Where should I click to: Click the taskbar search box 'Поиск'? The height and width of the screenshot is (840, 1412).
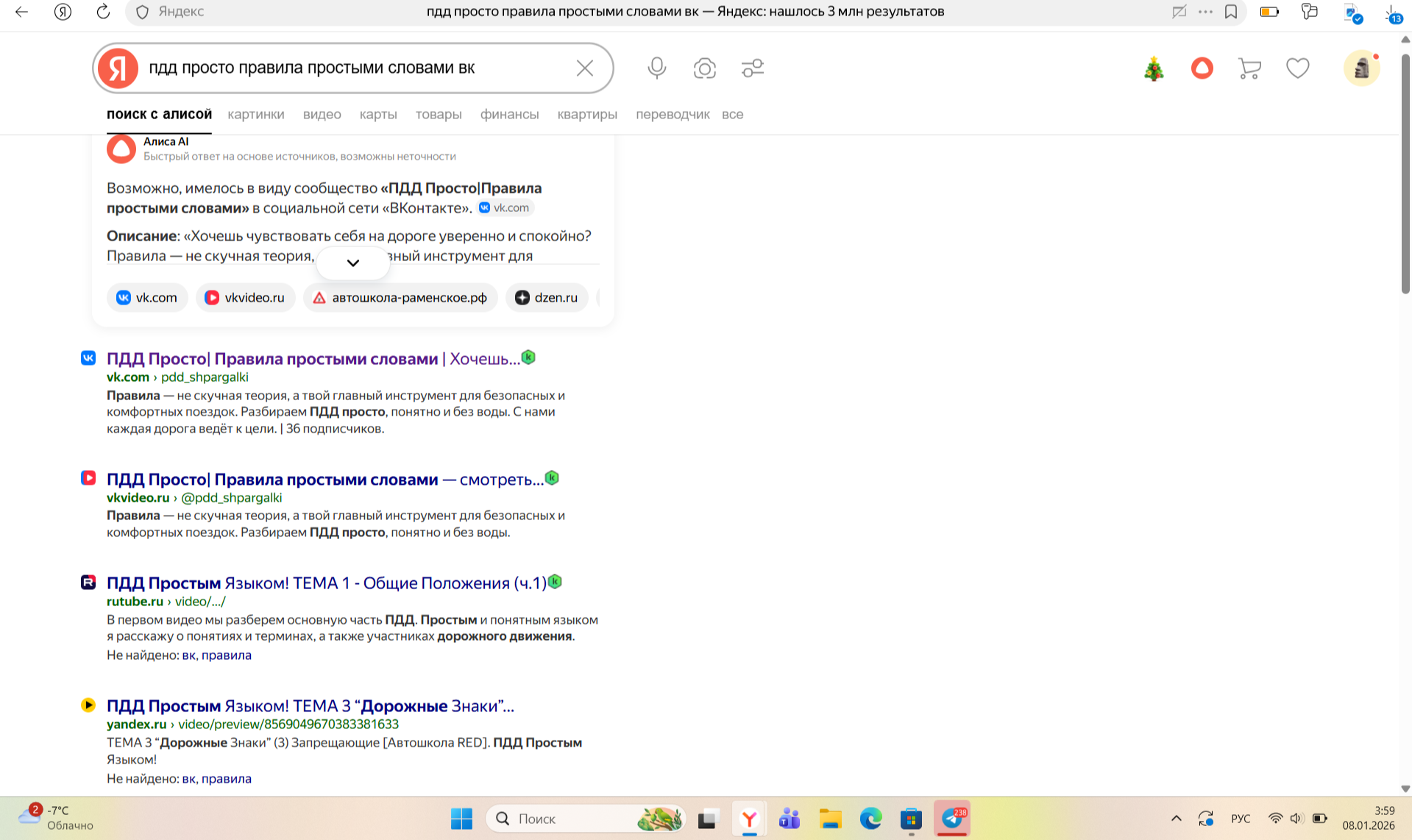pyautogui.click(x=586, y=819)
